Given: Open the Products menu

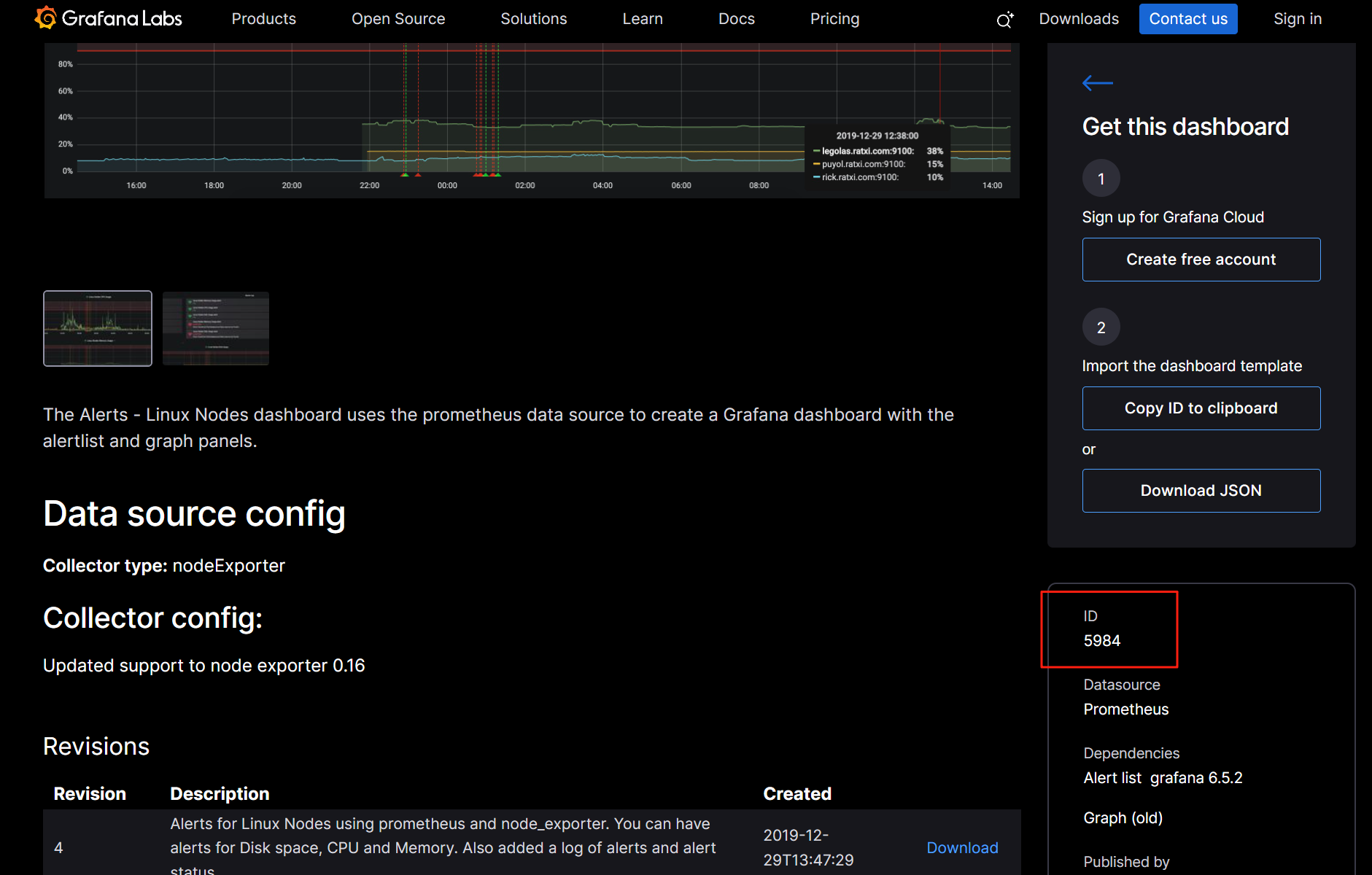Looking at the screenshot, I should (263, 19).
